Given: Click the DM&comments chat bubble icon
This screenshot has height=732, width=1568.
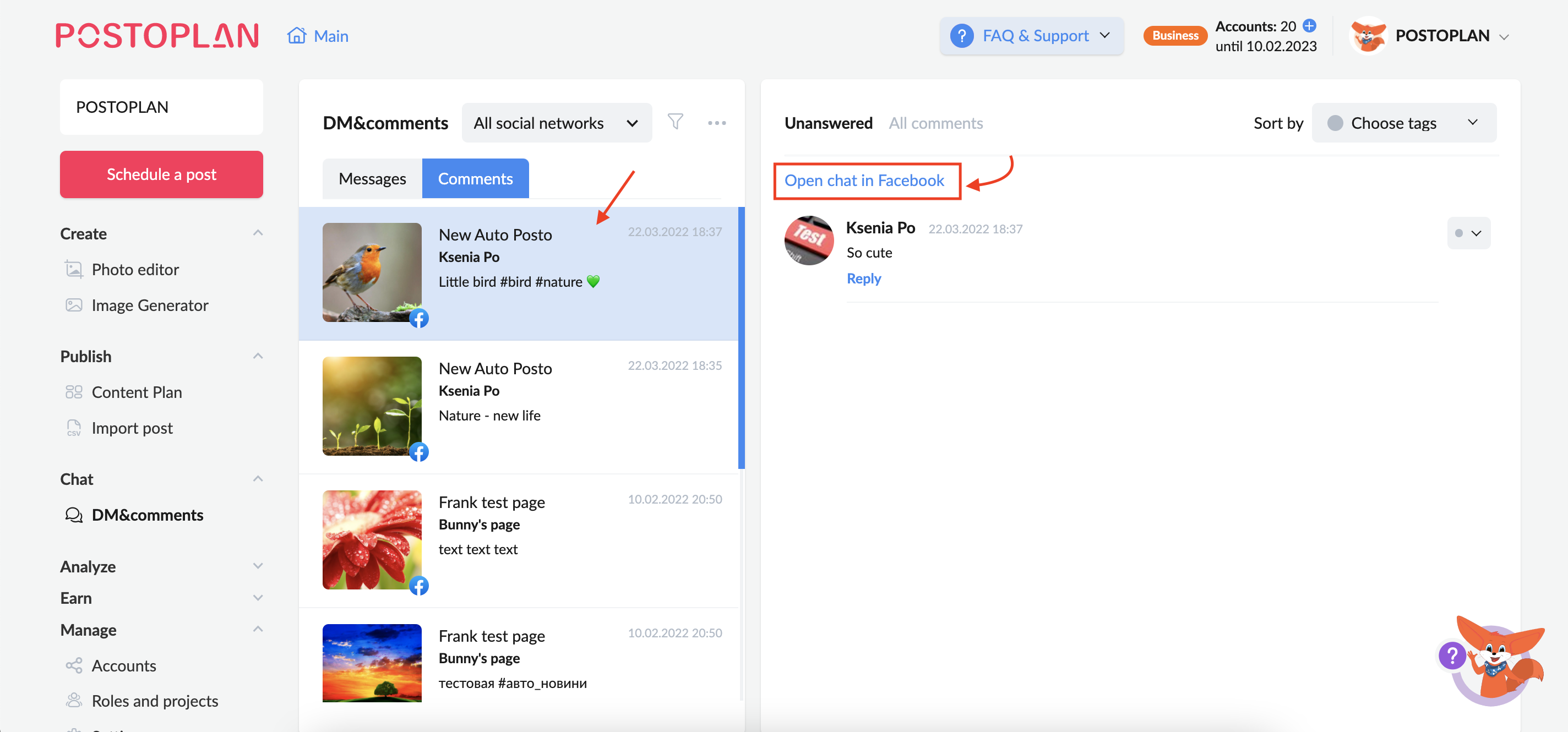Looking at the screenshot, I should pyautogui.click(x=74, y=515).
